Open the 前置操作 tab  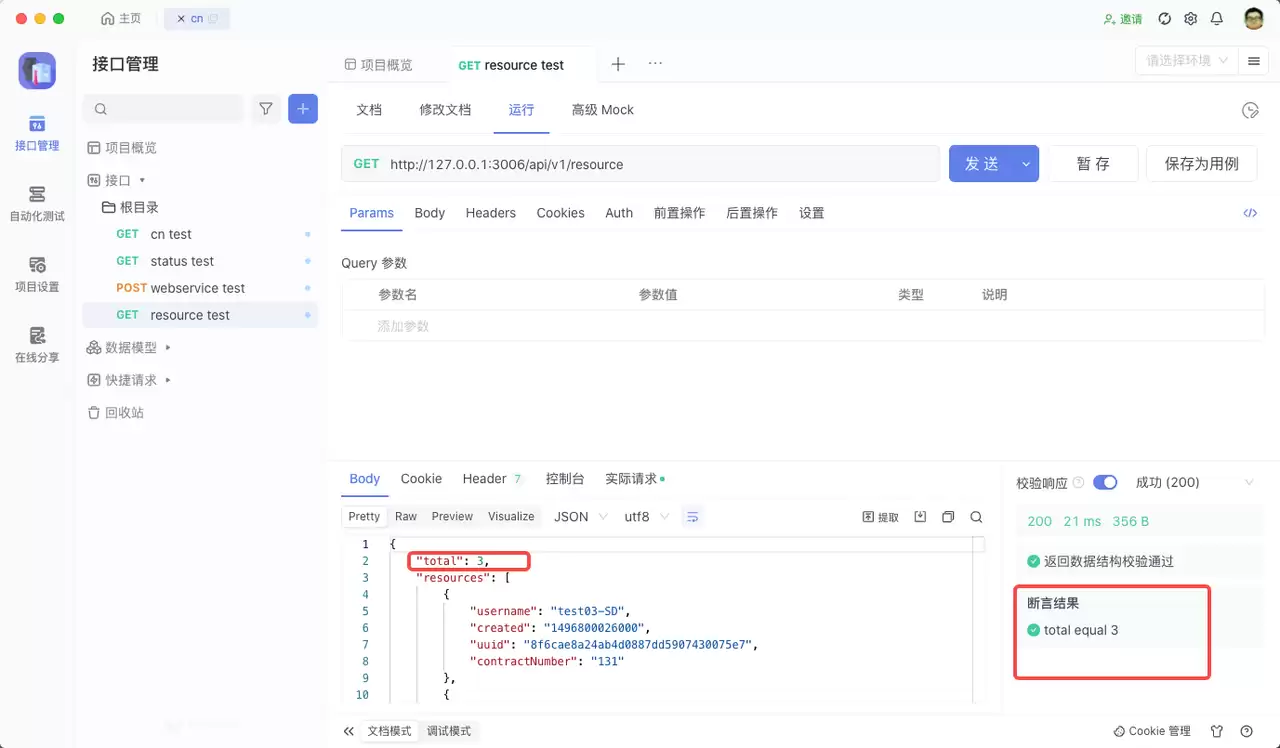tap(680, 213)
